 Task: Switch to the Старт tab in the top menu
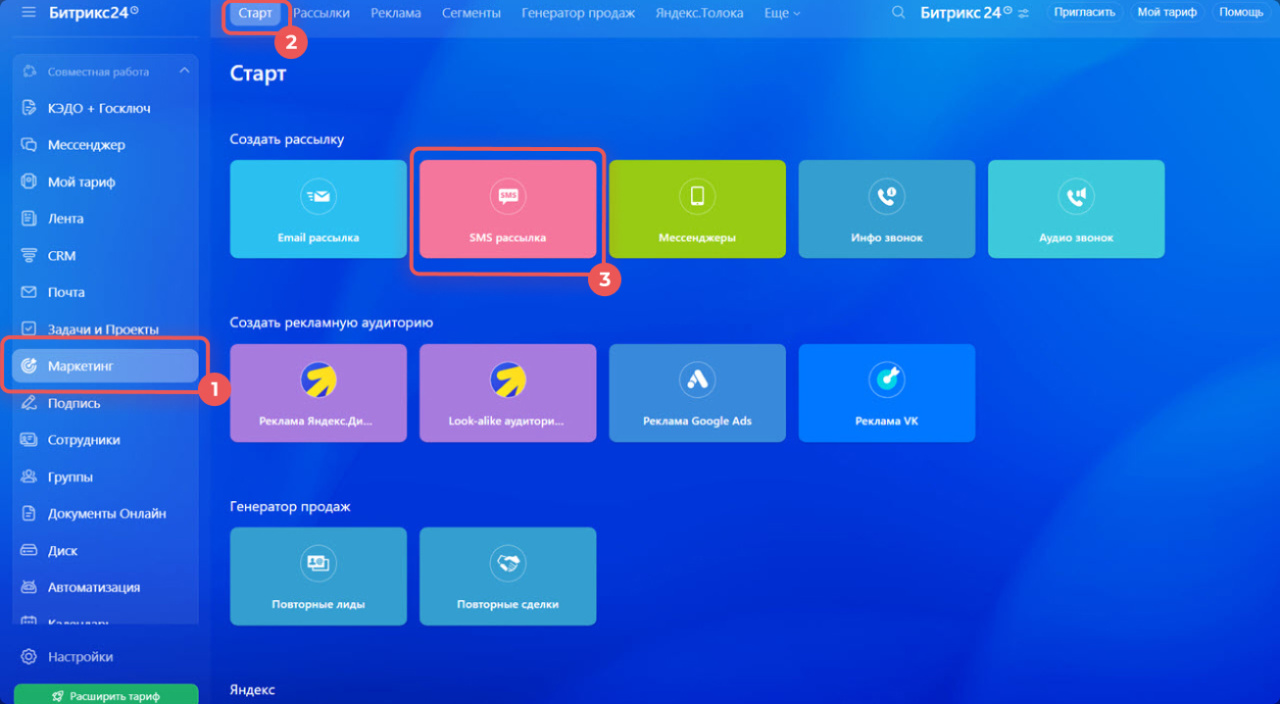pos(255,13)
